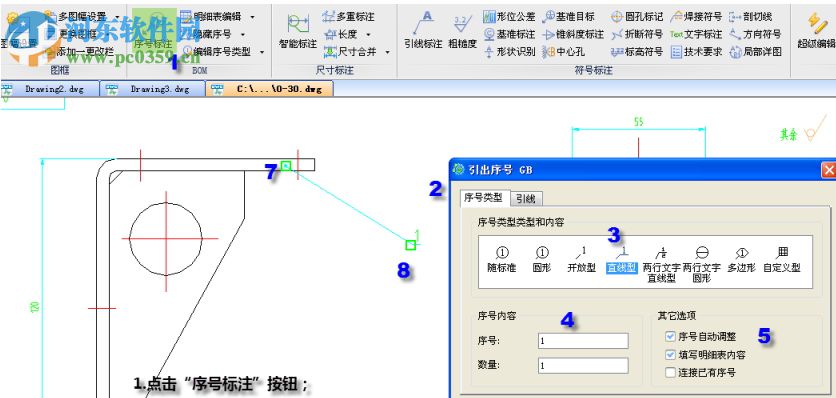Select the 方向符号 direction symbol tool
The height and width of the screenshot is (398, 836).
click(x=755, y=34)
